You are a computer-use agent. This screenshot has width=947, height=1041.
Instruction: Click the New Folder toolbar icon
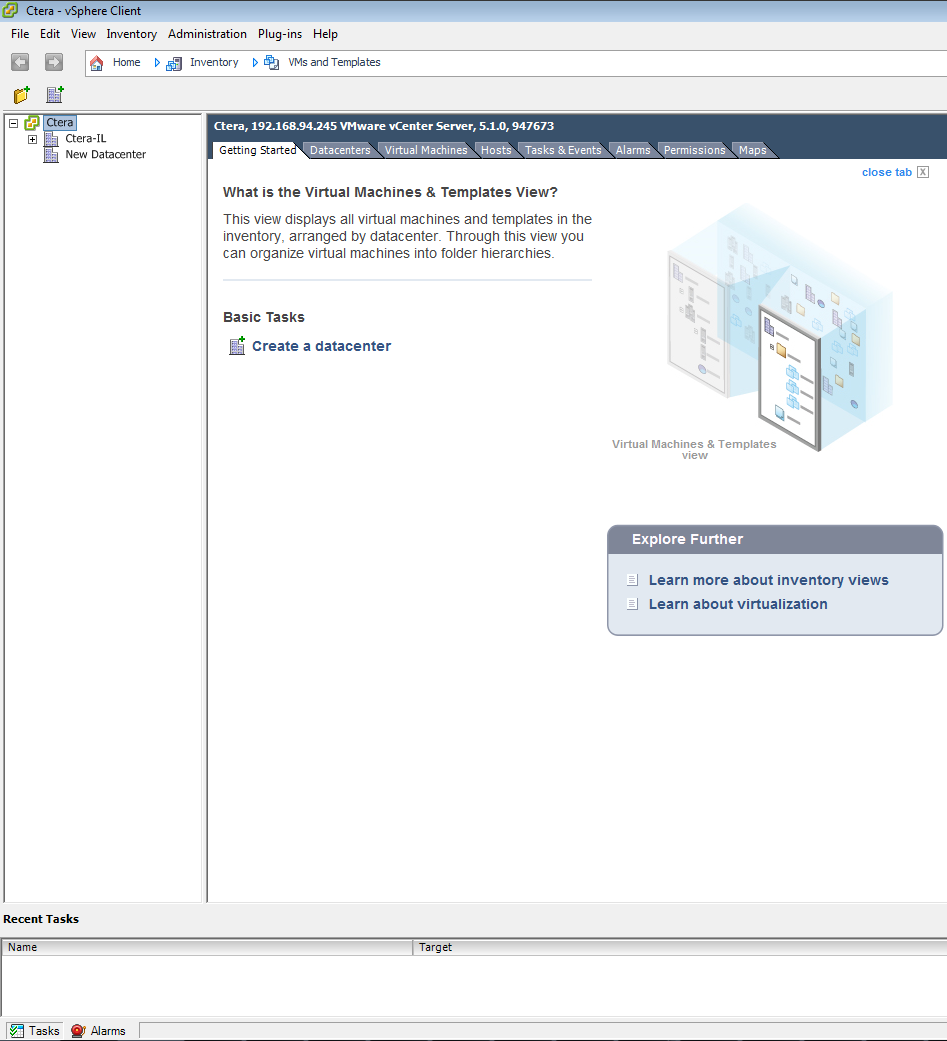tap(22, 95)
